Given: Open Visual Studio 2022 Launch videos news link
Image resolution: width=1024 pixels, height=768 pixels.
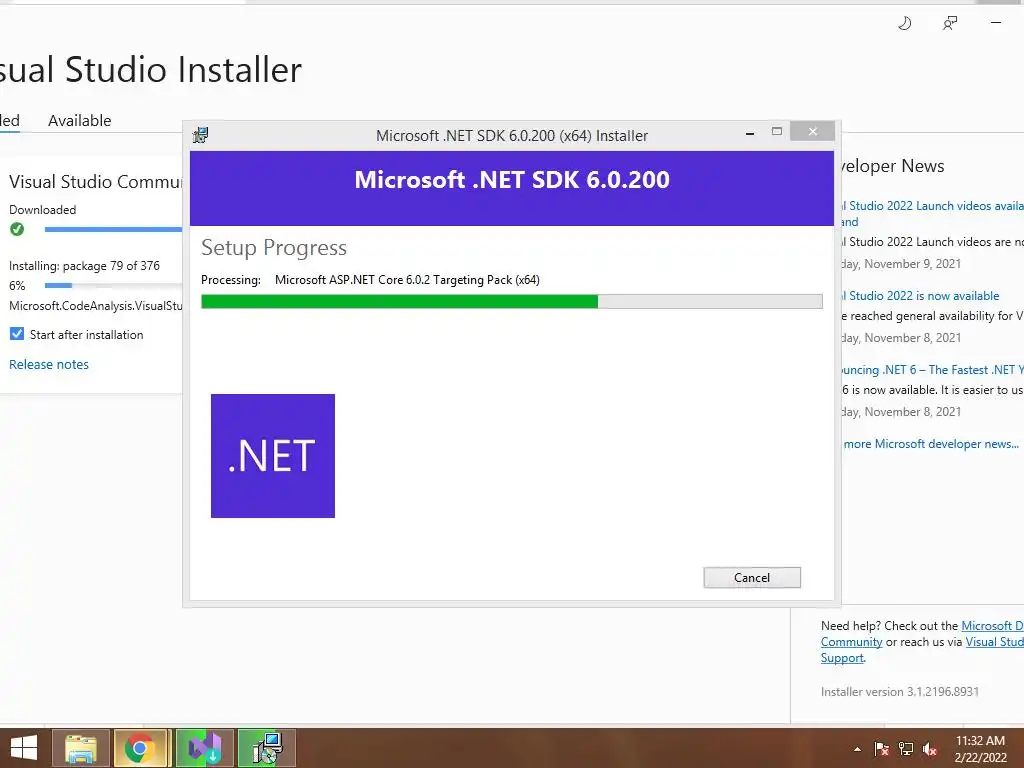Looking at the screenshot, I should tap(933, 214).
